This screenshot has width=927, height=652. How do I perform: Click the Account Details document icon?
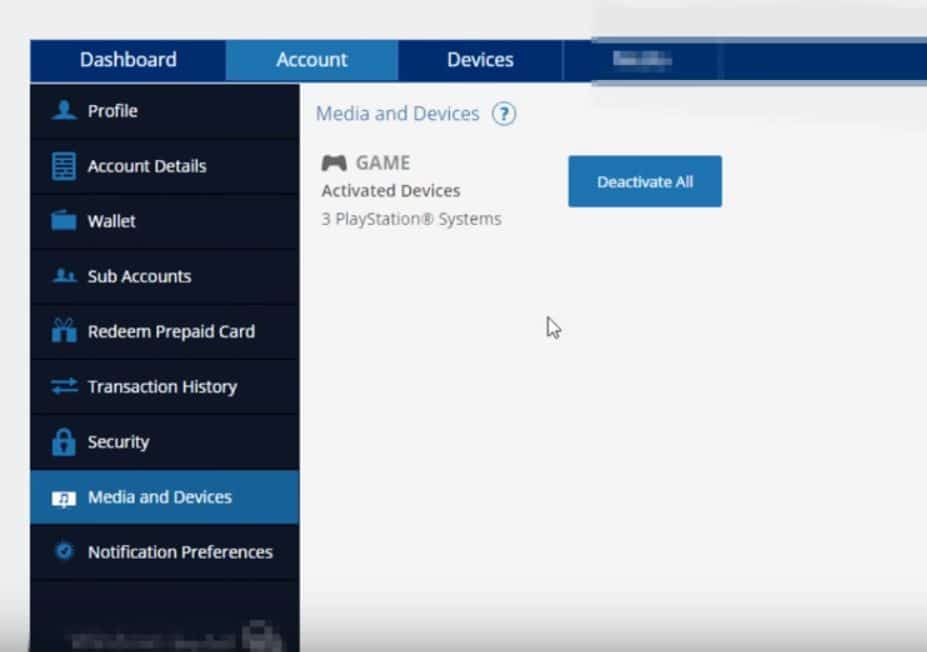64,166
